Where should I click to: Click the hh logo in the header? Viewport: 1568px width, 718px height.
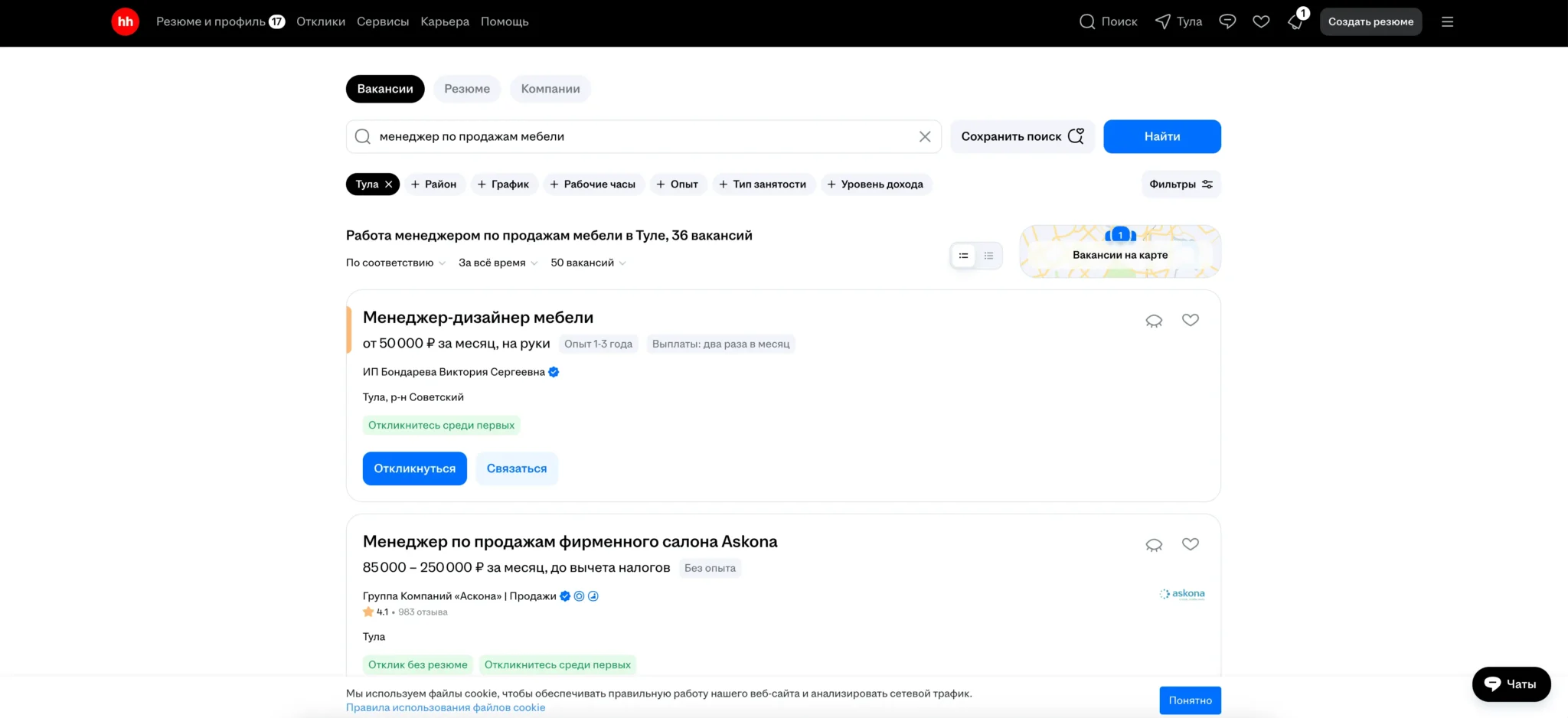pyautogui.click(x=125, y=21)
